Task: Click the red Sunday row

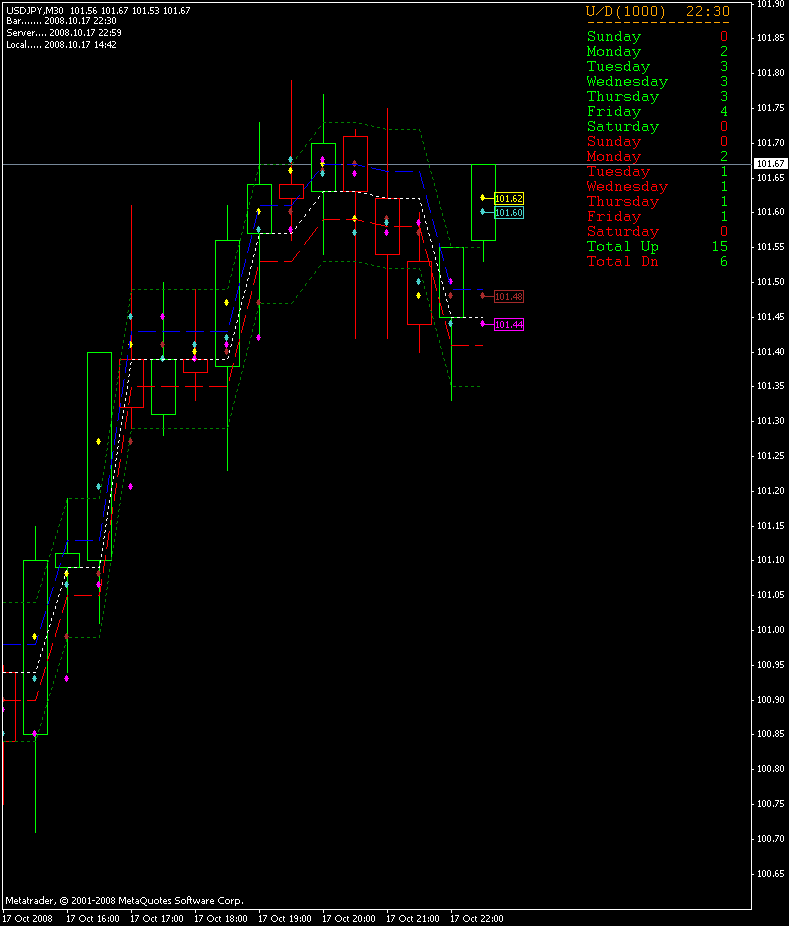Action: [657, 142]
